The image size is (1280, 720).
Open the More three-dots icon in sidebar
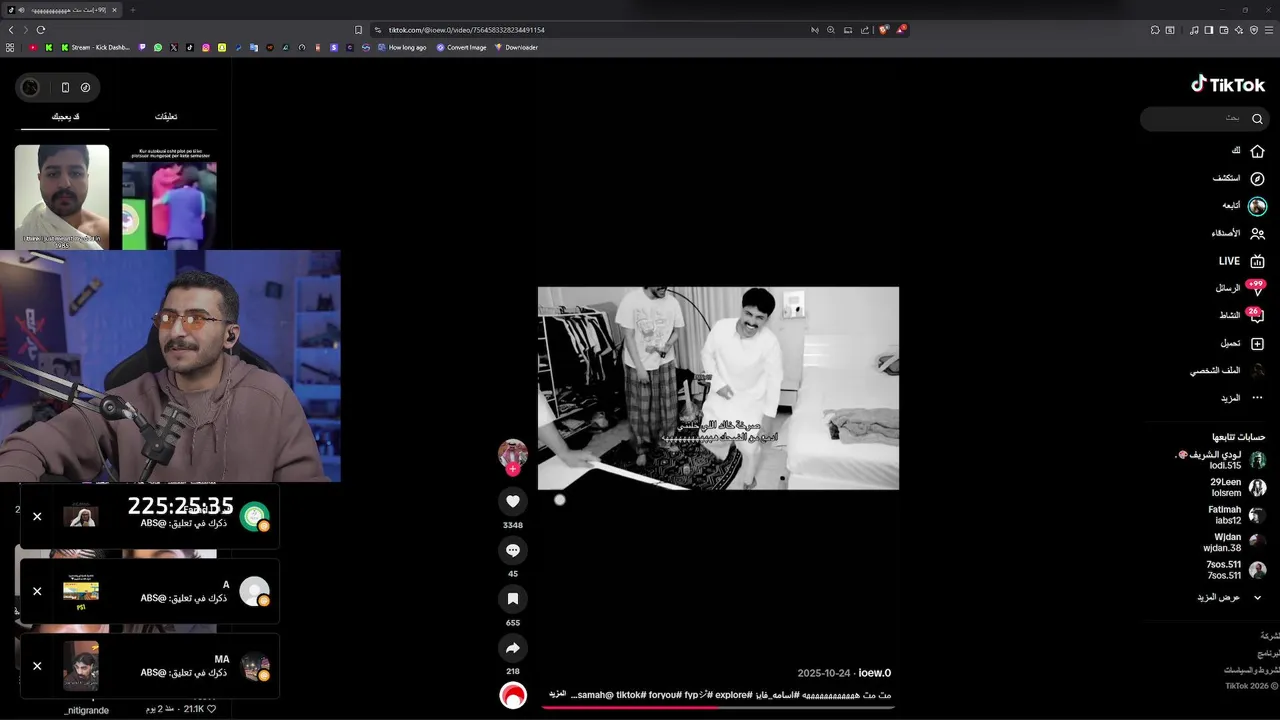point(1257,398)
